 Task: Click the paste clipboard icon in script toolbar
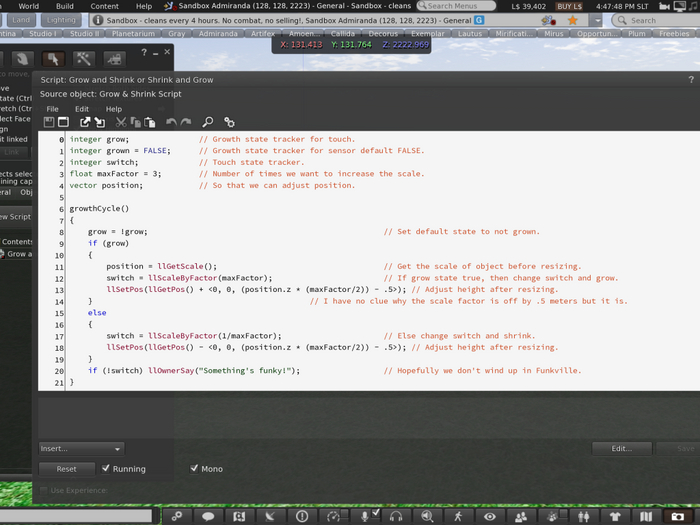150,122
